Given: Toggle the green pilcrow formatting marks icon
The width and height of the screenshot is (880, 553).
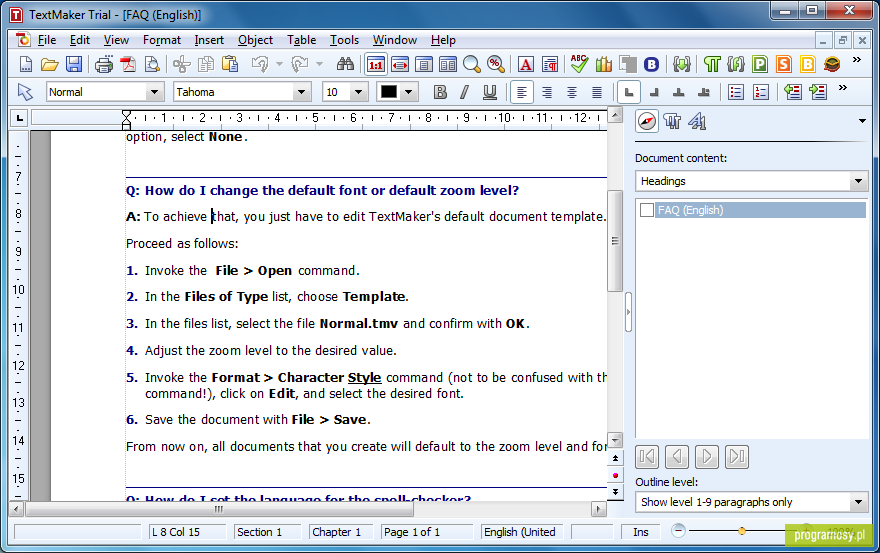Looking at the screenshot, I should click(x=712, y=65).
